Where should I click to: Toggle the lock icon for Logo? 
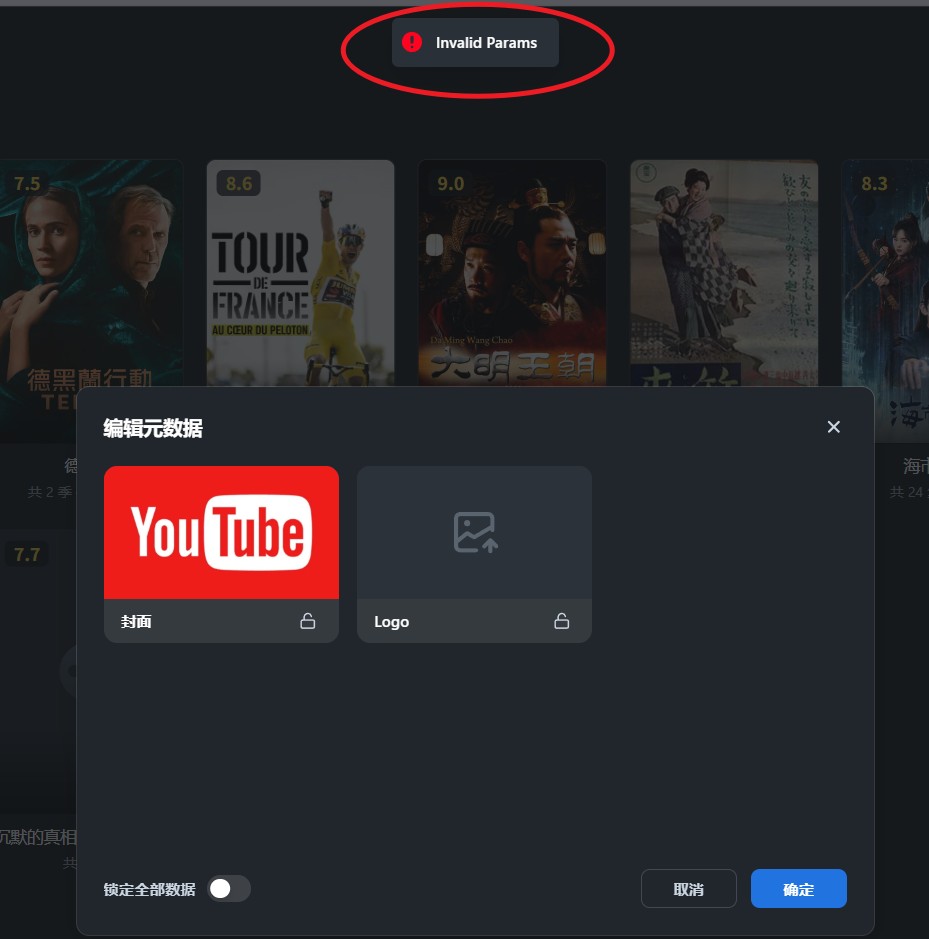pos(561,621)
